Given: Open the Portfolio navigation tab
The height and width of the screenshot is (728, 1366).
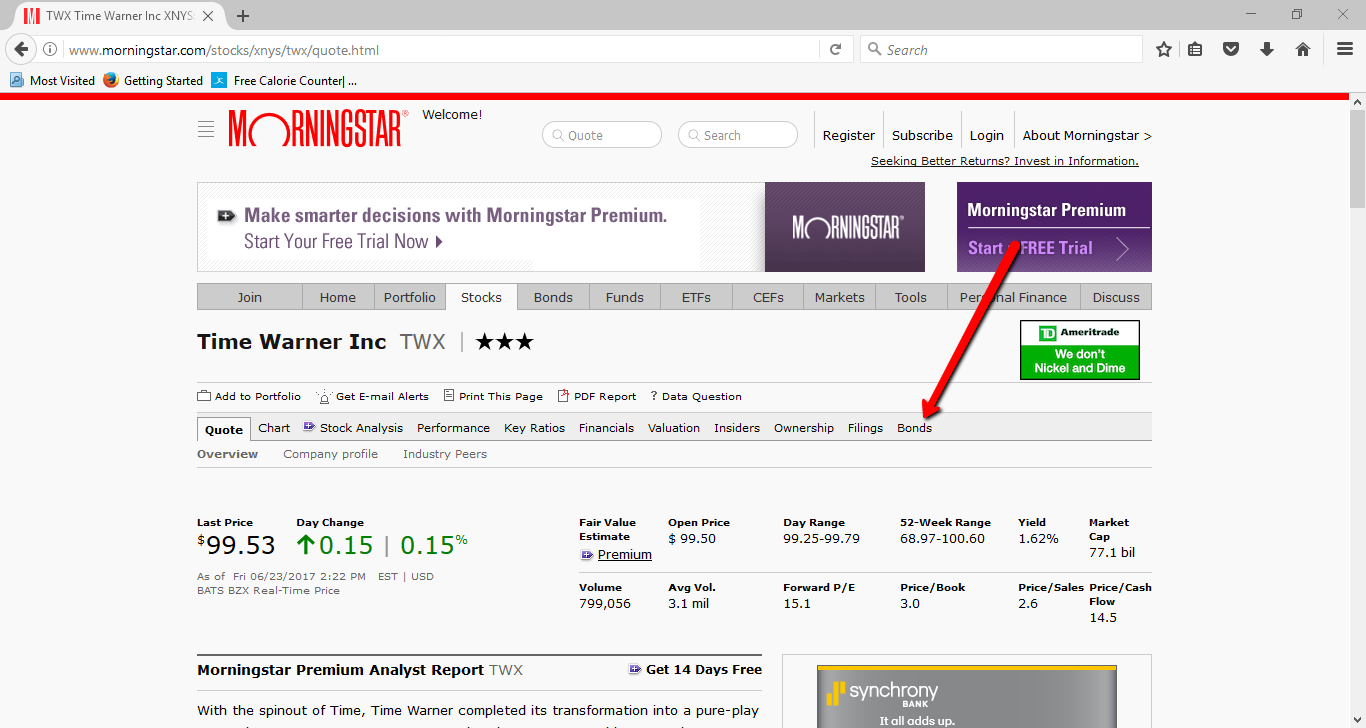Looking at the screenshot, I should (x=410, y=297).
